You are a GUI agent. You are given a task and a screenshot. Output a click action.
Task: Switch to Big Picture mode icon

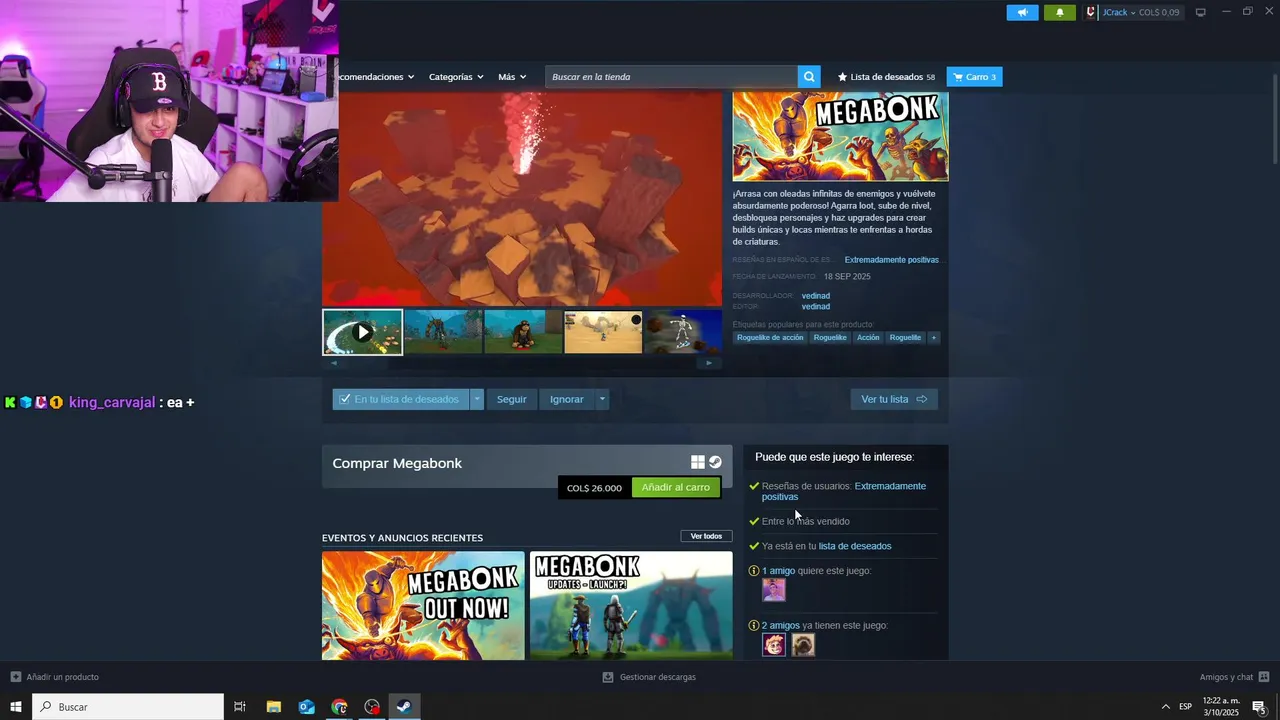click(x=1201, y=12)
